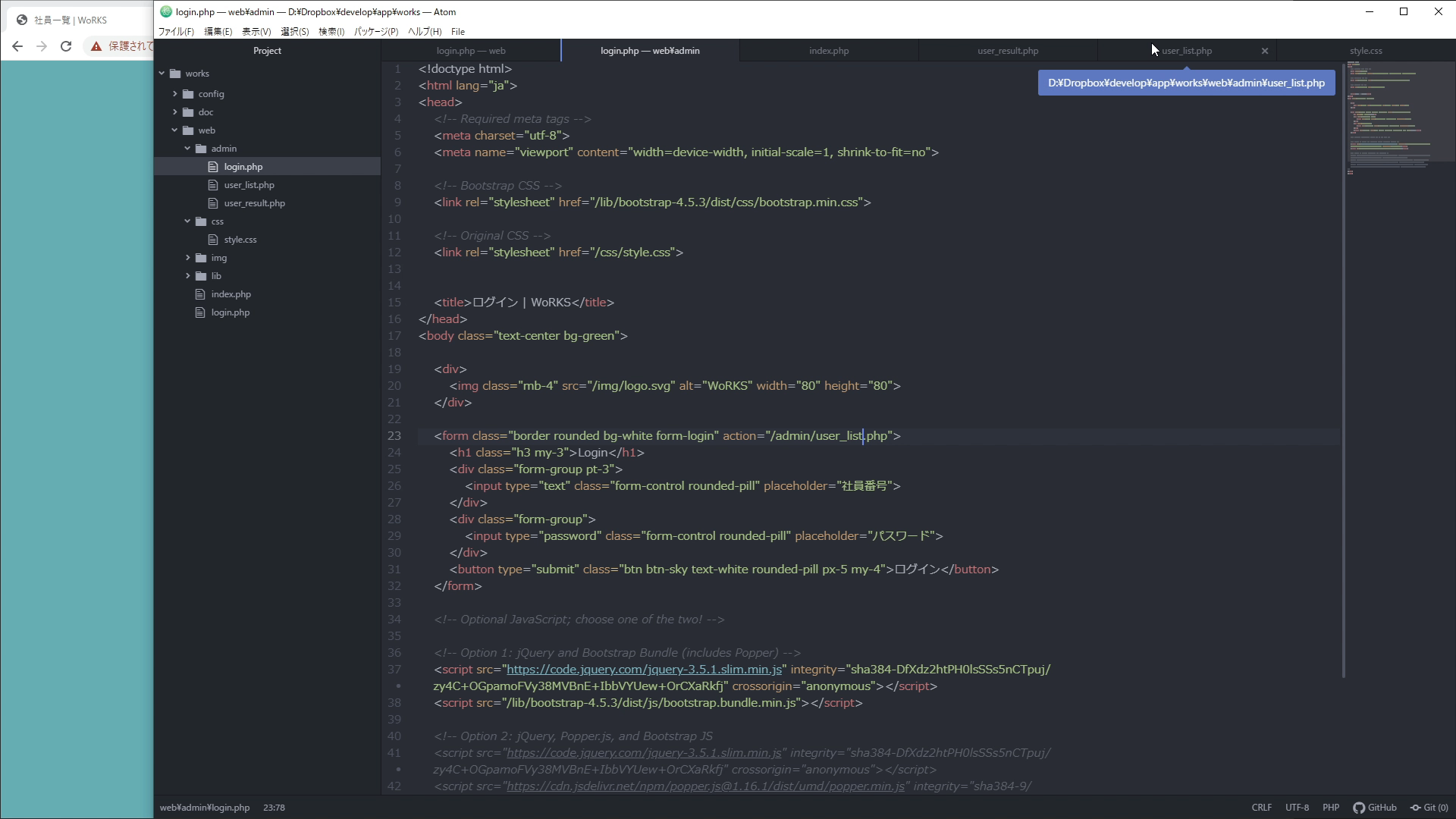Switch to the style.css tab
The image size is (1456, 819).
pyautogui.click(x=1366, y=51)
